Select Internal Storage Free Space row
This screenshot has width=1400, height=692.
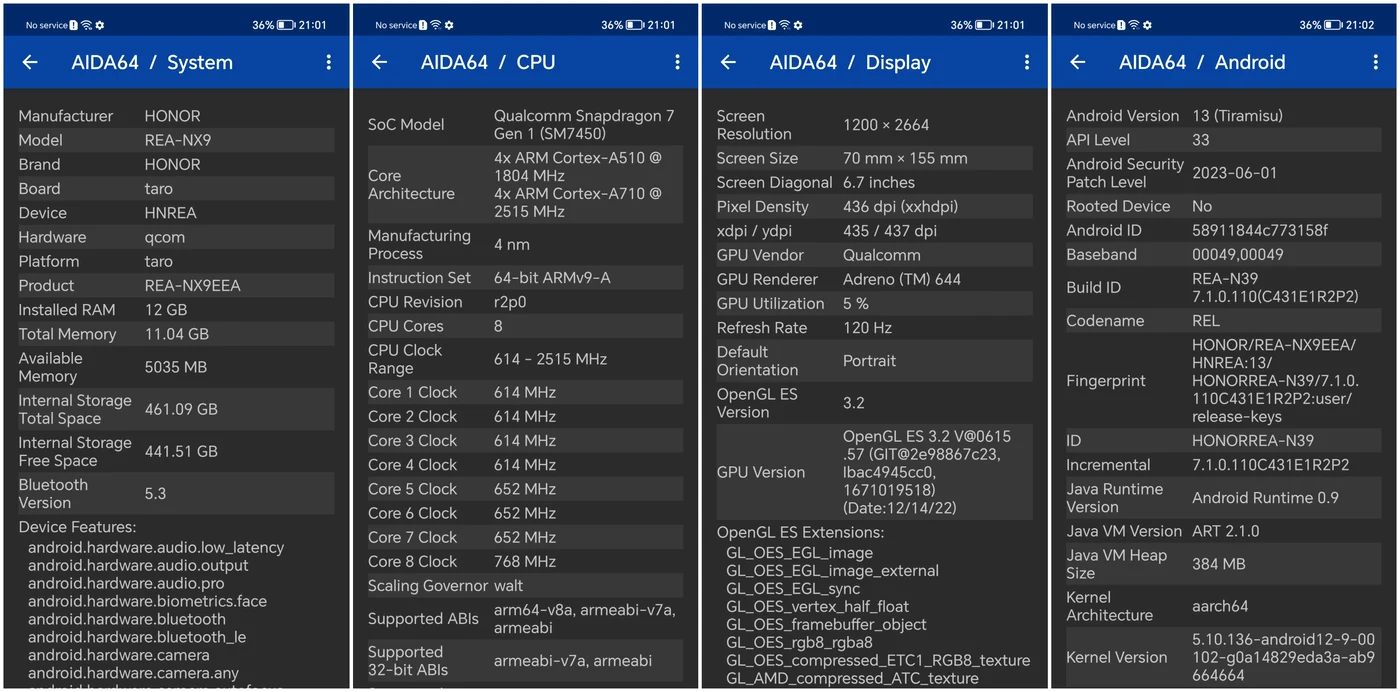point(176,451)
